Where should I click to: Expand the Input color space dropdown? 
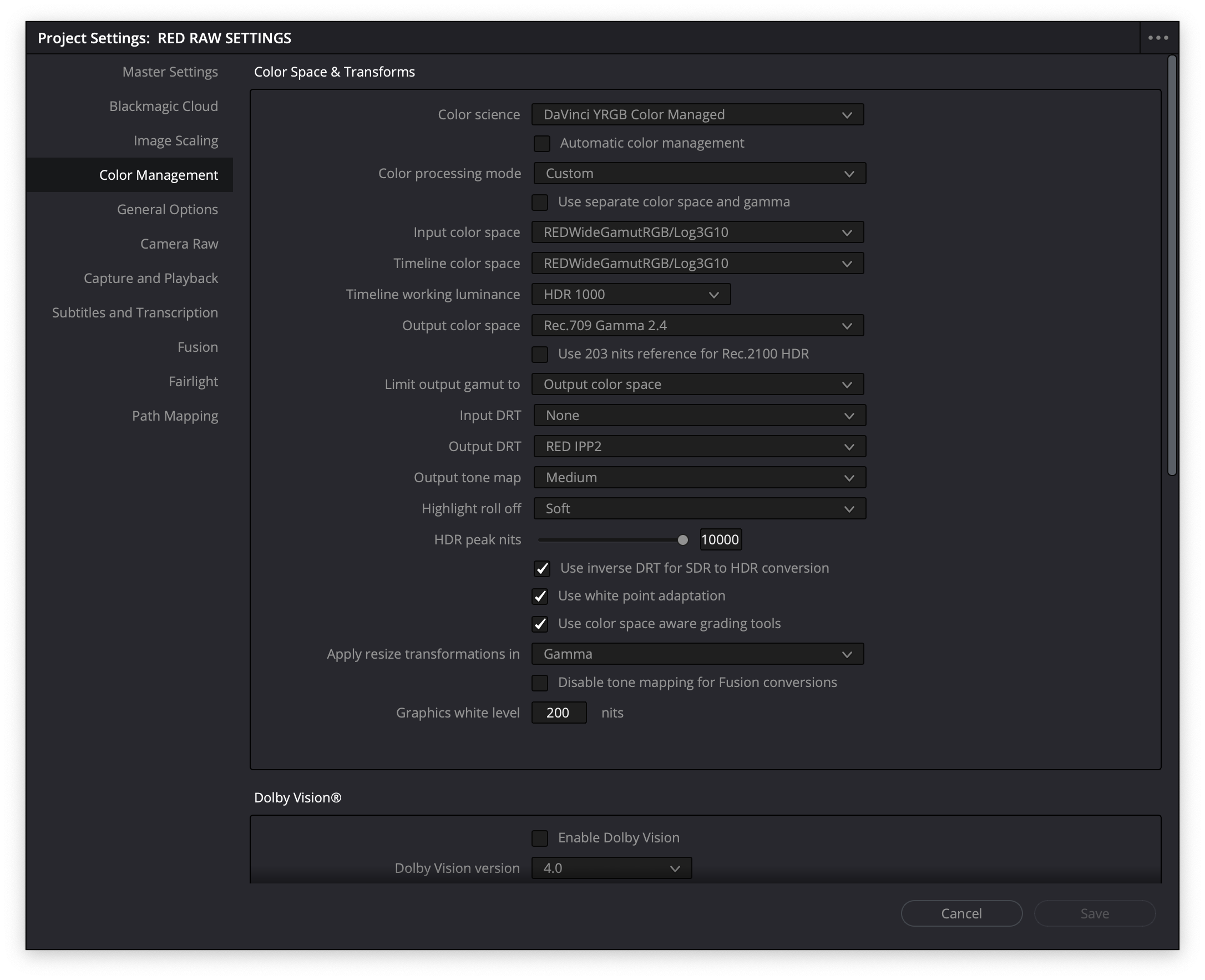pos(697,232)
